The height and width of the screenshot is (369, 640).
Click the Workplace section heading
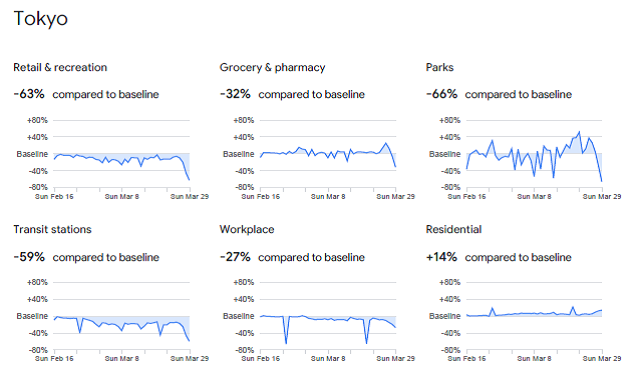tap(247, 229)
